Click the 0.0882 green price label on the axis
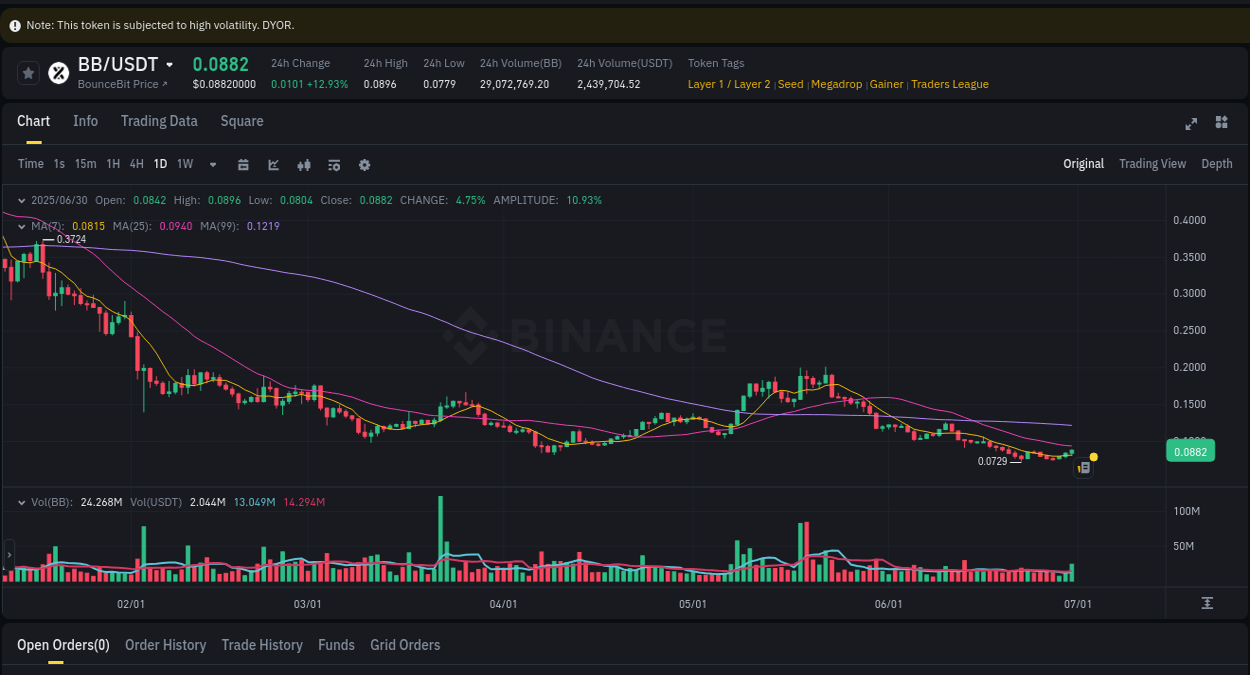Viewport: 1250px width, 675px height. click(1190, 451)
